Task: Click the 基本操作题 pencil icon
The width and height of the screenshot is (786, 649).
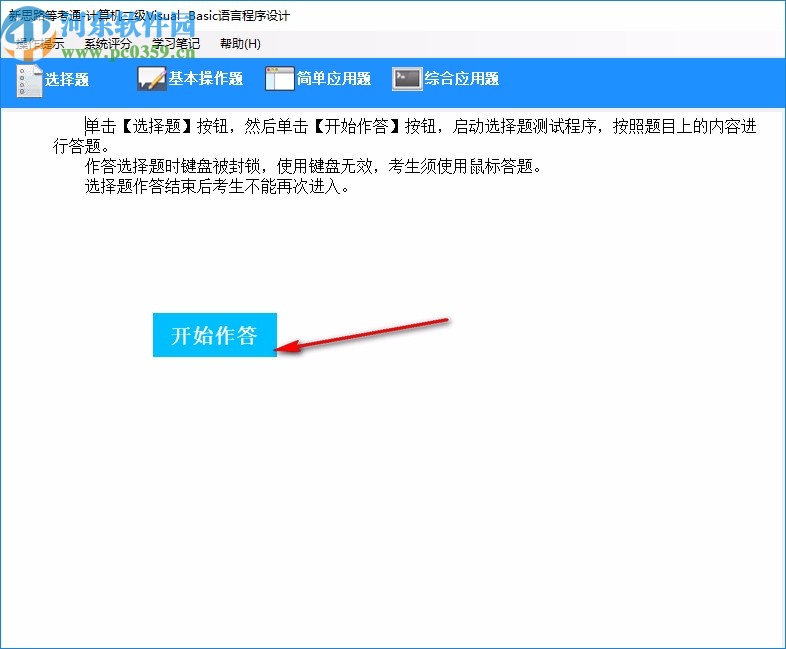Action: point(151,79)
